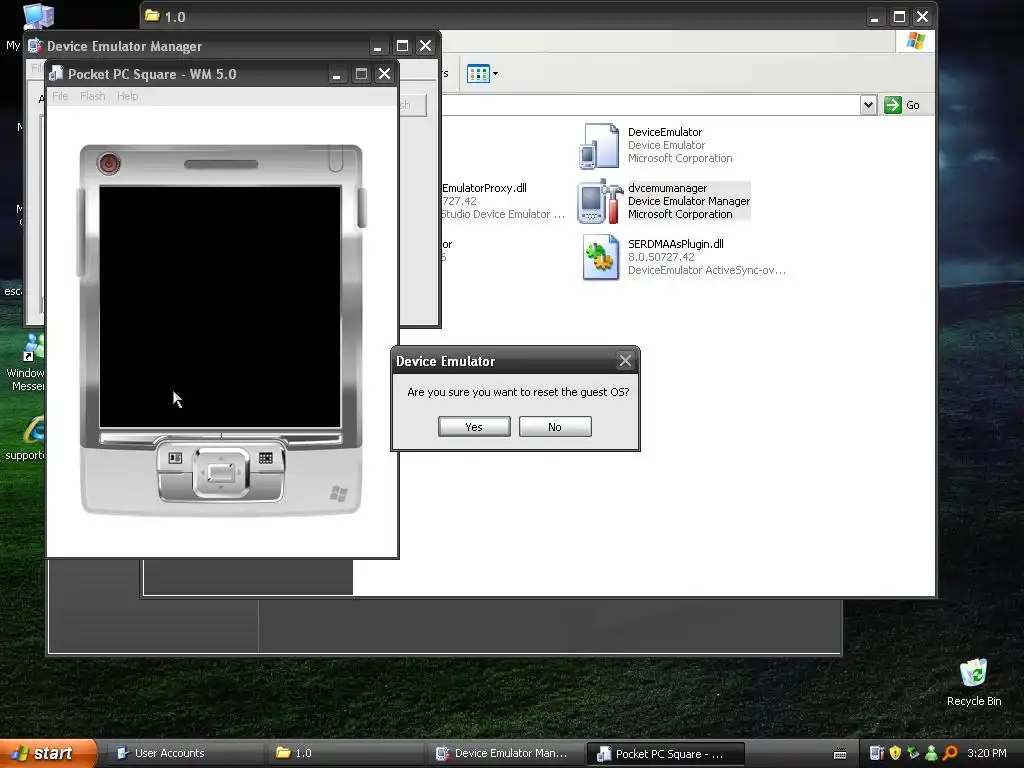Click the SERDMAAsPlugin.dll file name text

coord(676,244)
